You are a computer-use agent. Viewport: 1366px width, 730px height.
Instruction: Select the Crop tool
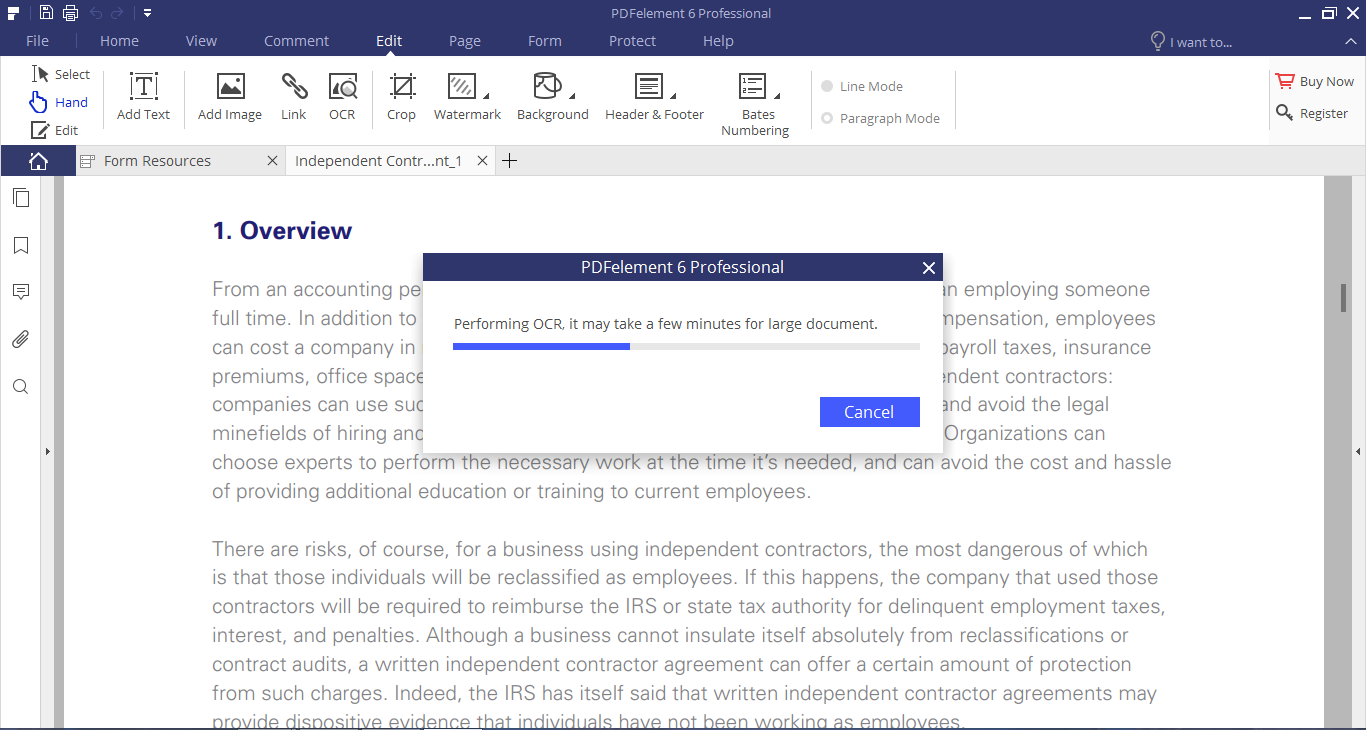402,96
